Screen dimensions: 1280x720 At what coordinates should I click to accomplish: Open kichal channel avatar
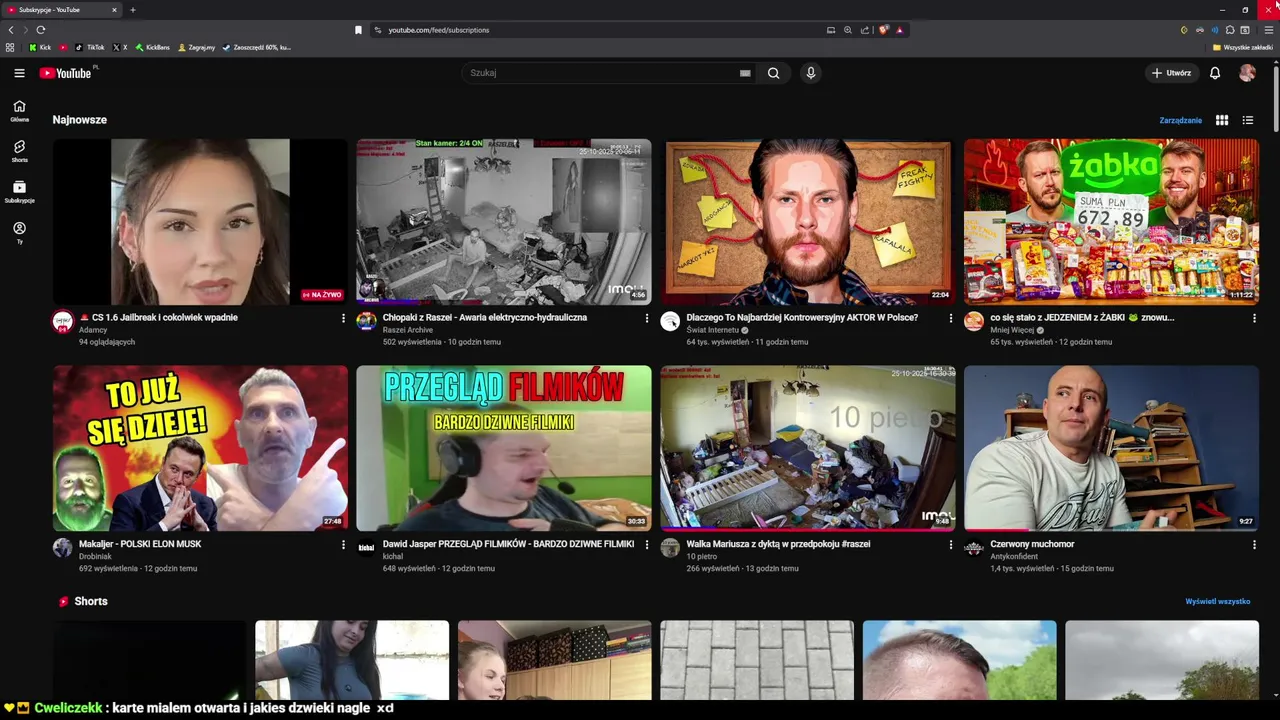point(367,548)
